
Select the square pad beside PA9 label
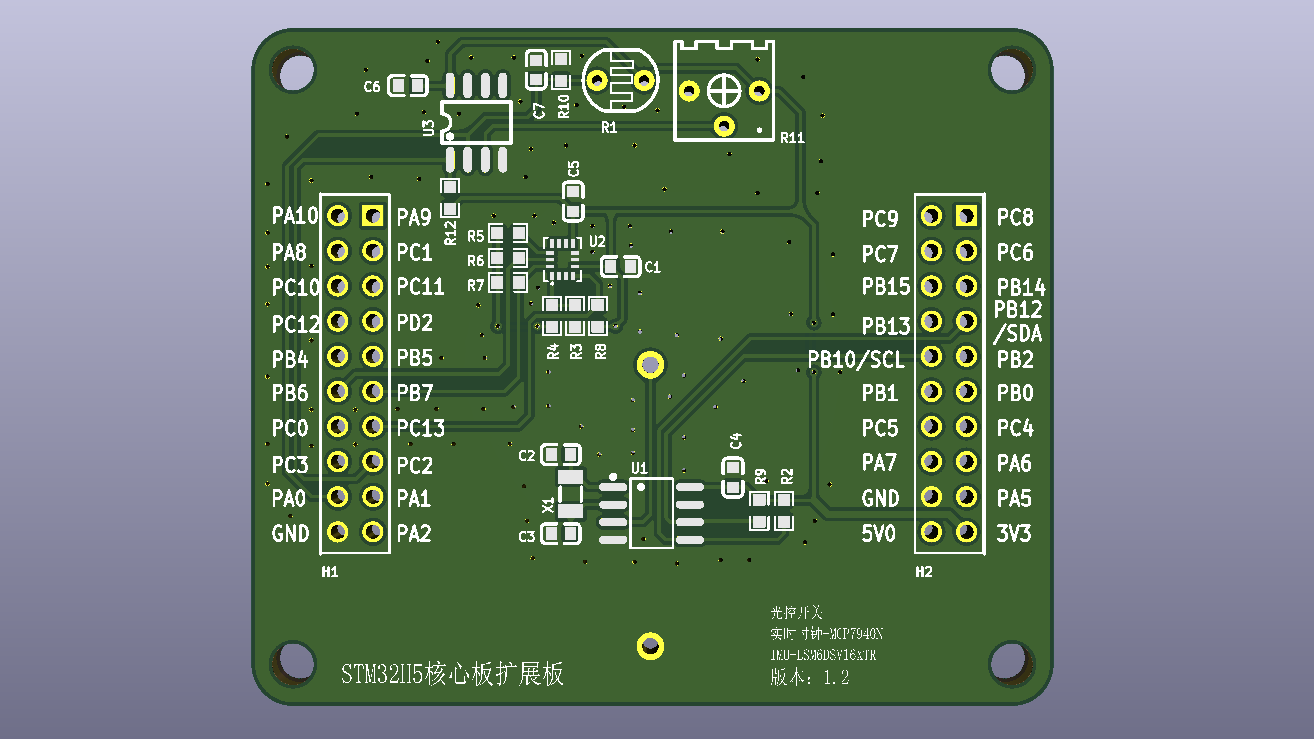[x=373, y=216]
